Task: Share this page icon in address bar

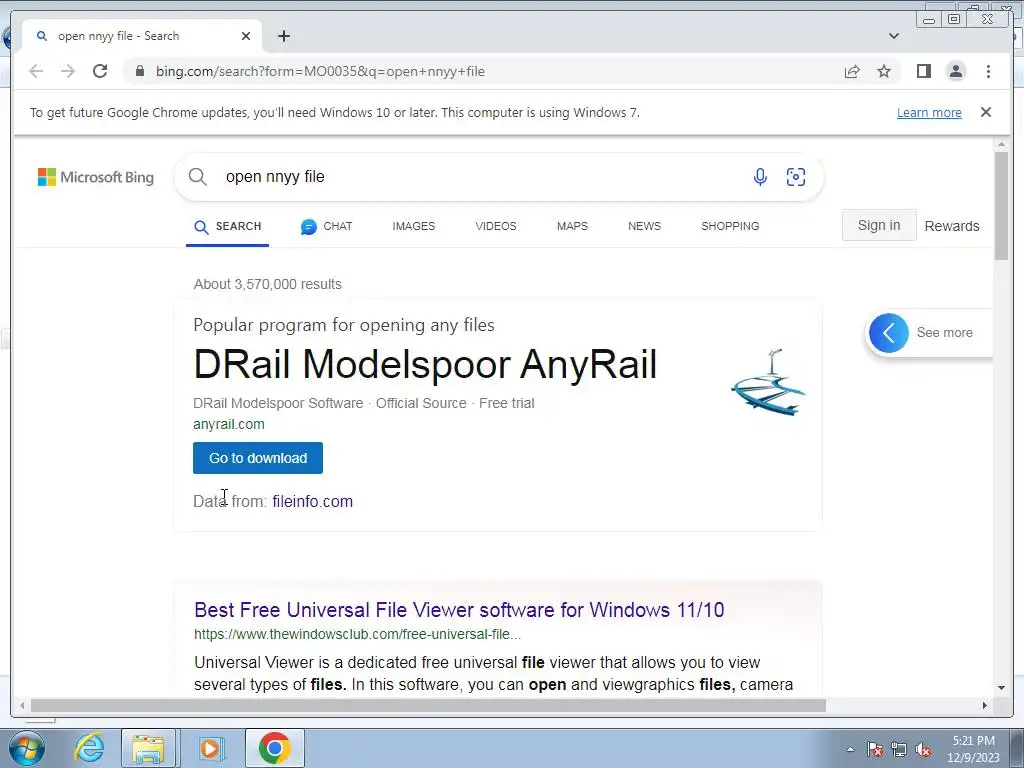Action: pyautogui.click(x=852, y=71)
